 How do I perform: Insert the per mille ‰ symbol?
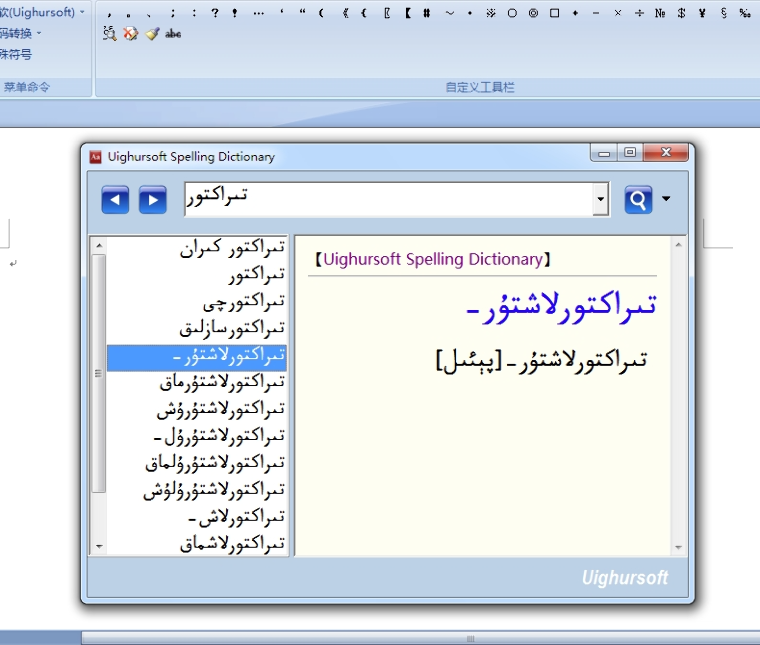pyautogui.click(x=745, y=13)
